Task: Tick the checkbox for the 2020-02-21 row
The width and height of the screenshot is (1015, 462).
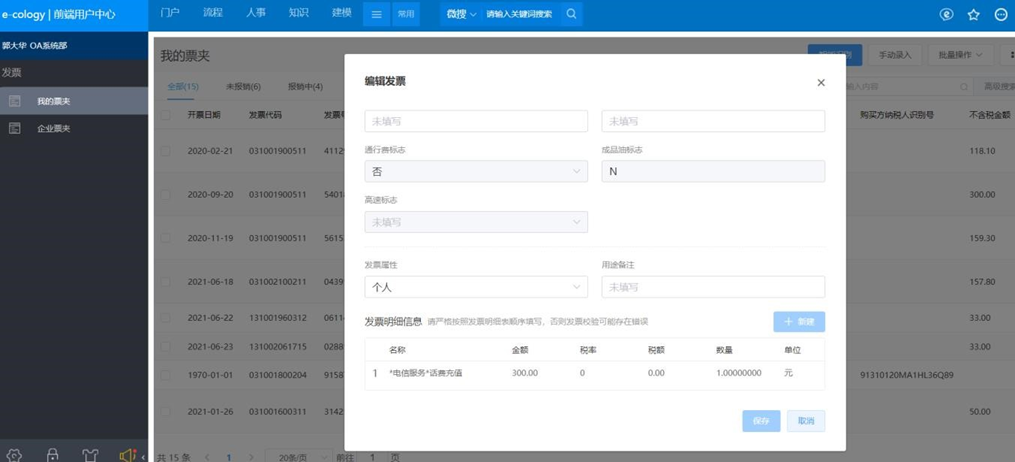Action: pos(165,151)
